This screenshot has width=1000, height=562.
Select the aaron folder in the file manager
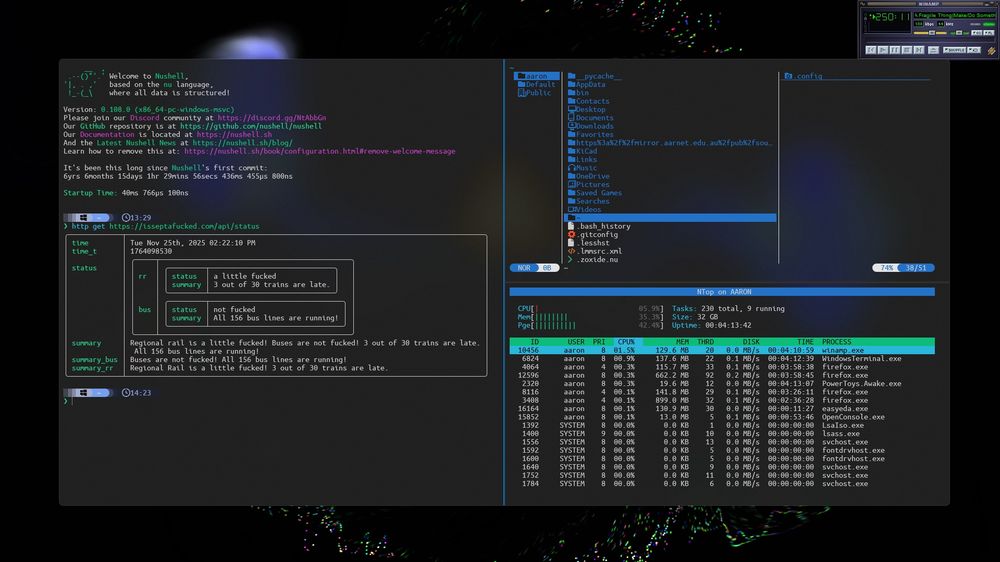pos(536,76)
